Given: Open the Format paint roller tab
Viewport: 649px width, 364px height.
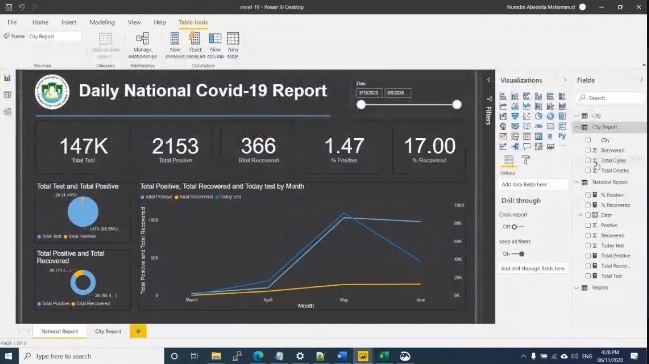Looking at the screenshot, I should point(526,159).
